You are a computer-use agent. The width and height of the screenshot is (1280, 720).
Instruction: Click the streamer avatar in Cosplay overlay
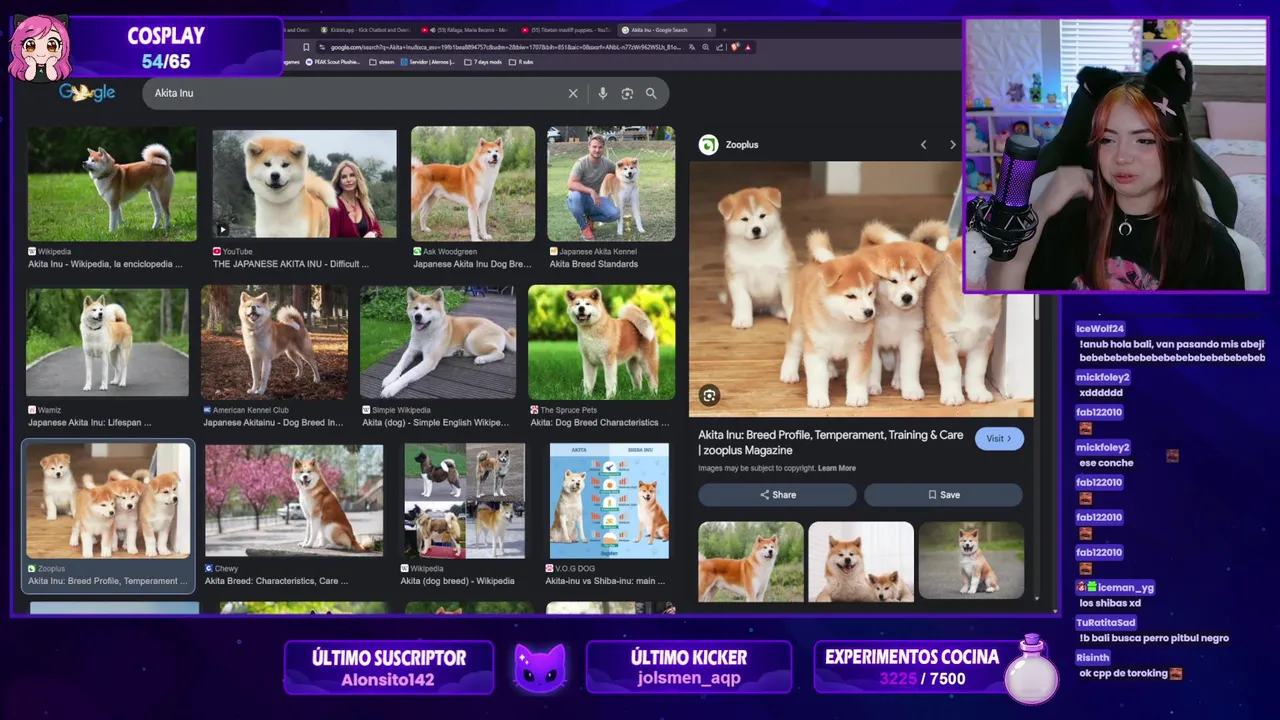(40, 48)
